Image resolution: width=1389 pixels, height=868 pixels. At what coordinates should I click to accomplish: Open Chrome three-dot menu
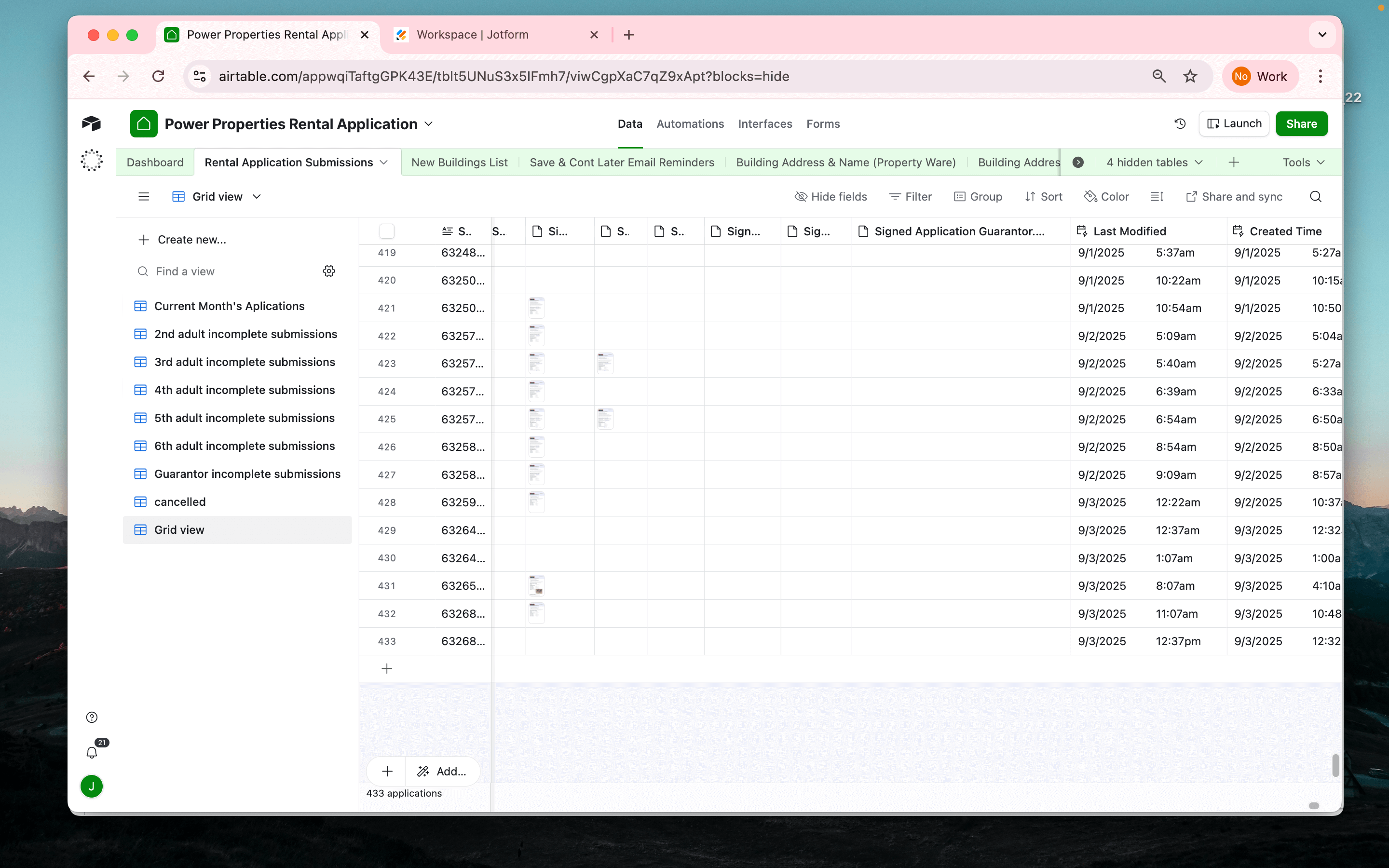pyautogui.click(x=1320, y=76)
